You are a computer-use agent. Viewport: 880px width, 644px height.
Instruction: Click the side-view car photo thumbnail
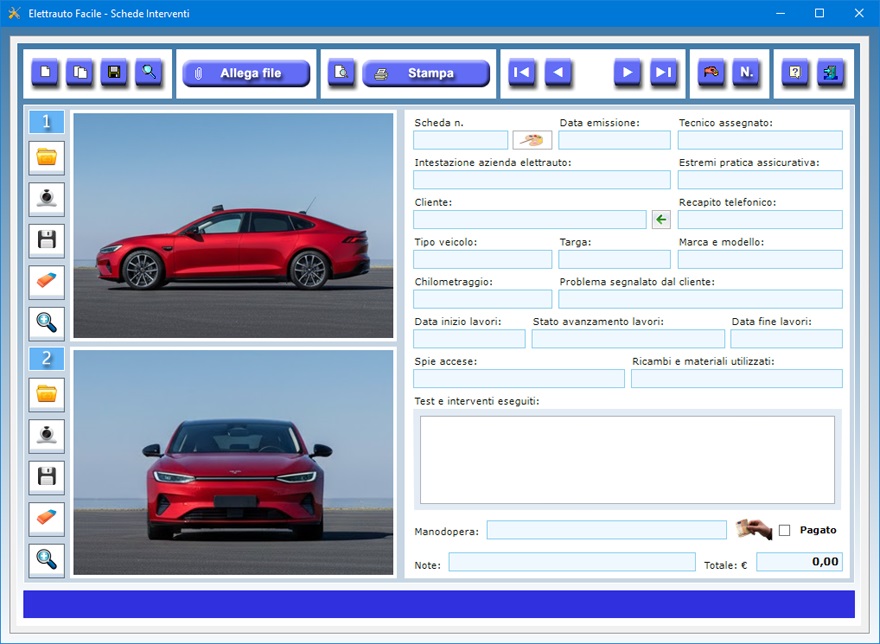(x=234, y=225)
